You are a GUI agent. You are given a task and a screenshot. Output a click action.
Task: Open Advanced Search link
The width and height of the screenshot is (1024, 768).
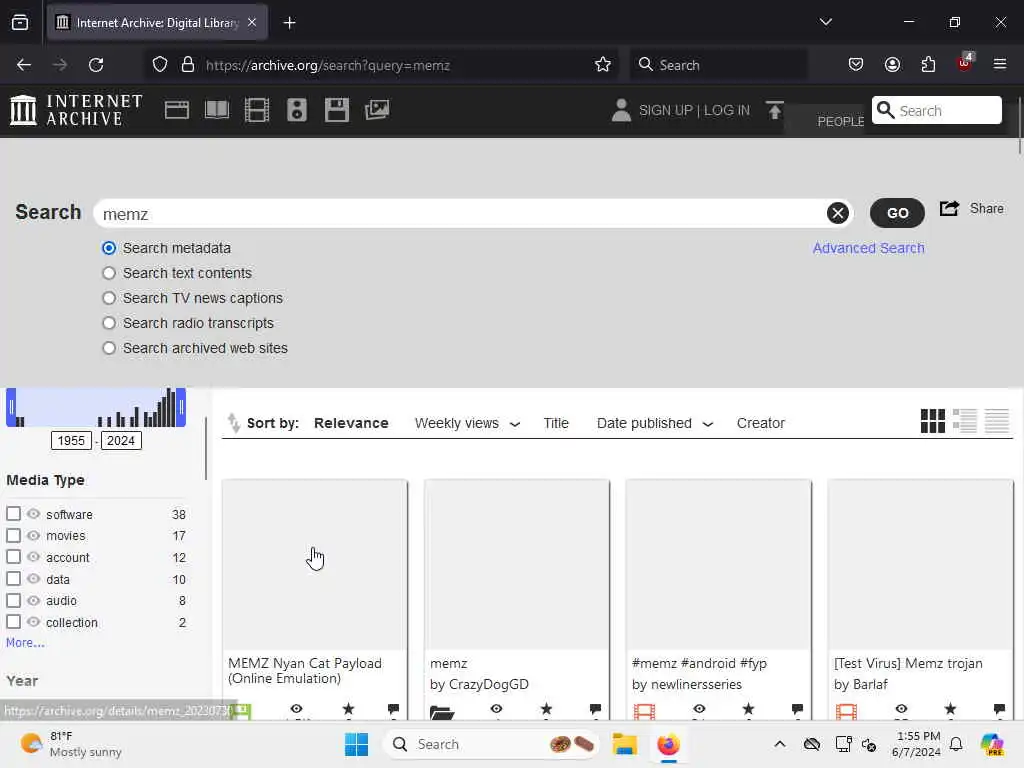869,248
